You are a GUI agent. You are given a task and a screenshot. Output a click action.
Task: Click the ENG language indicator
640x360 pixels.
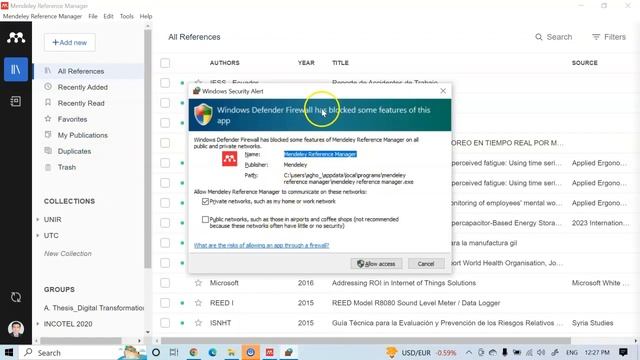(572, 352)
